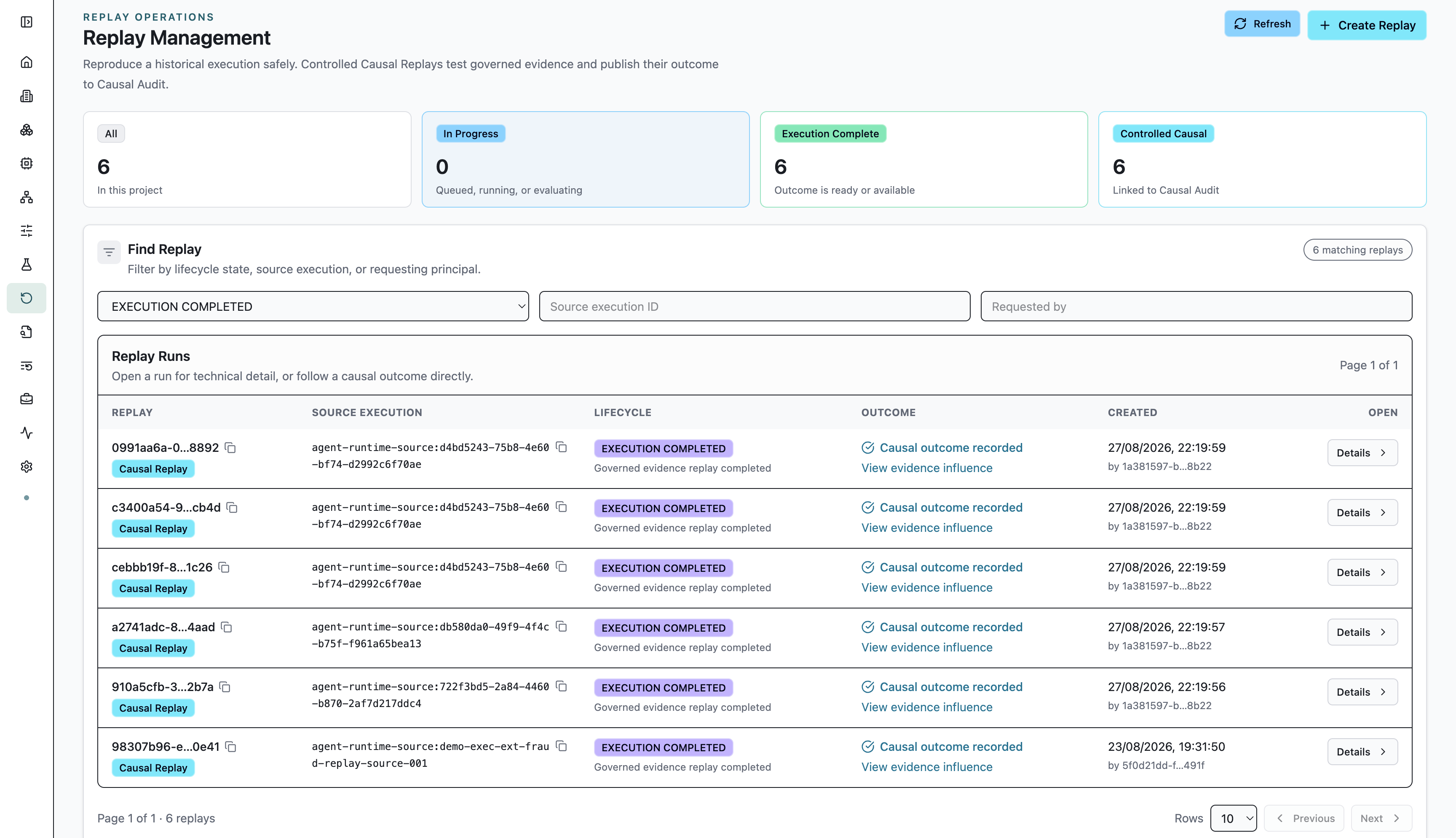Open the settings gear sidebar icon
Viewport: 1456px width, 838px height.
27,466
